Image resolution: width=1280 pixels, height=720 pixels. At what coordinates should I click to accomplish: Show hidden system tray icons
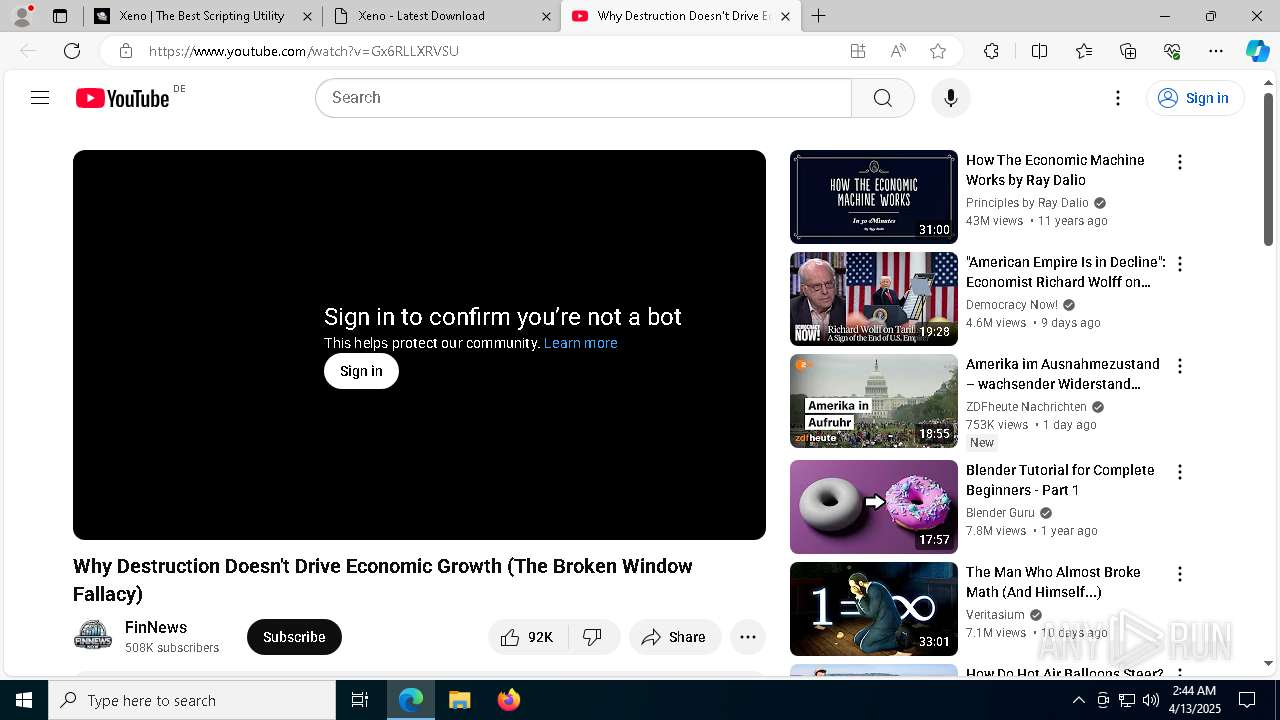coord(1078,700)
